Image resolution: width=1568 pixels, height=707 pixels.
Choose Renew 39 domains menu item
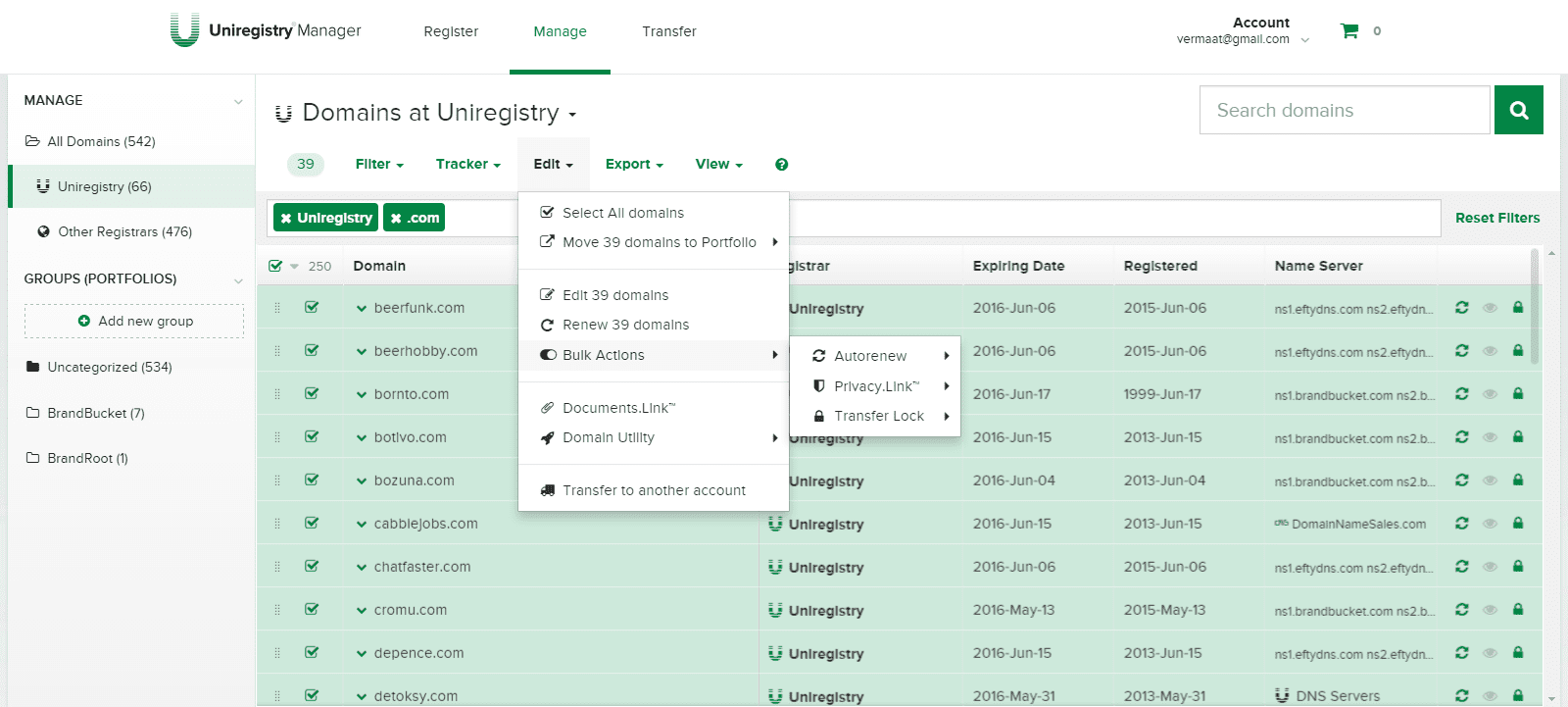[654, 325]
